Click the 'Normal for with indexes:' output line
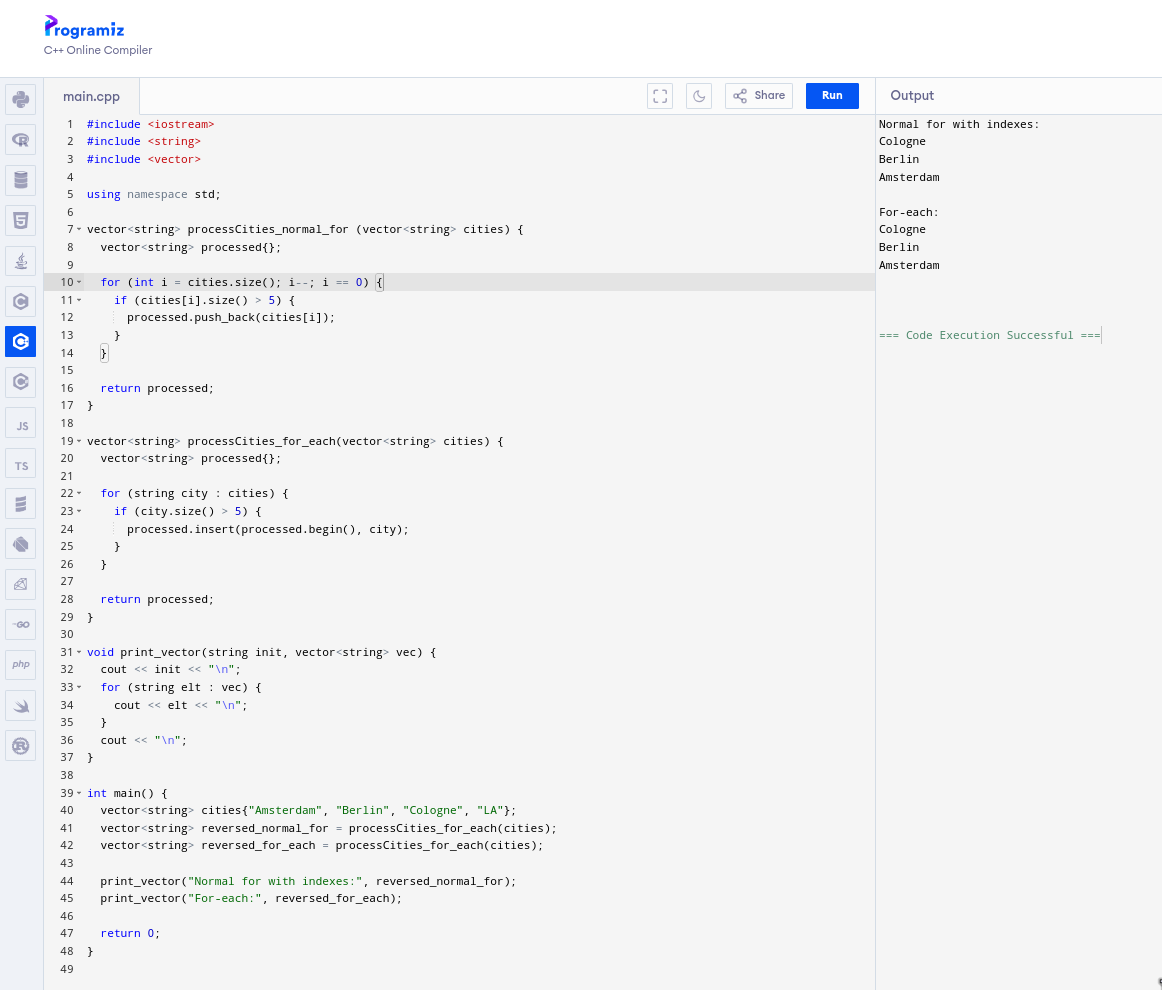Screen dimensions: 1162x990 coord(959,124)
